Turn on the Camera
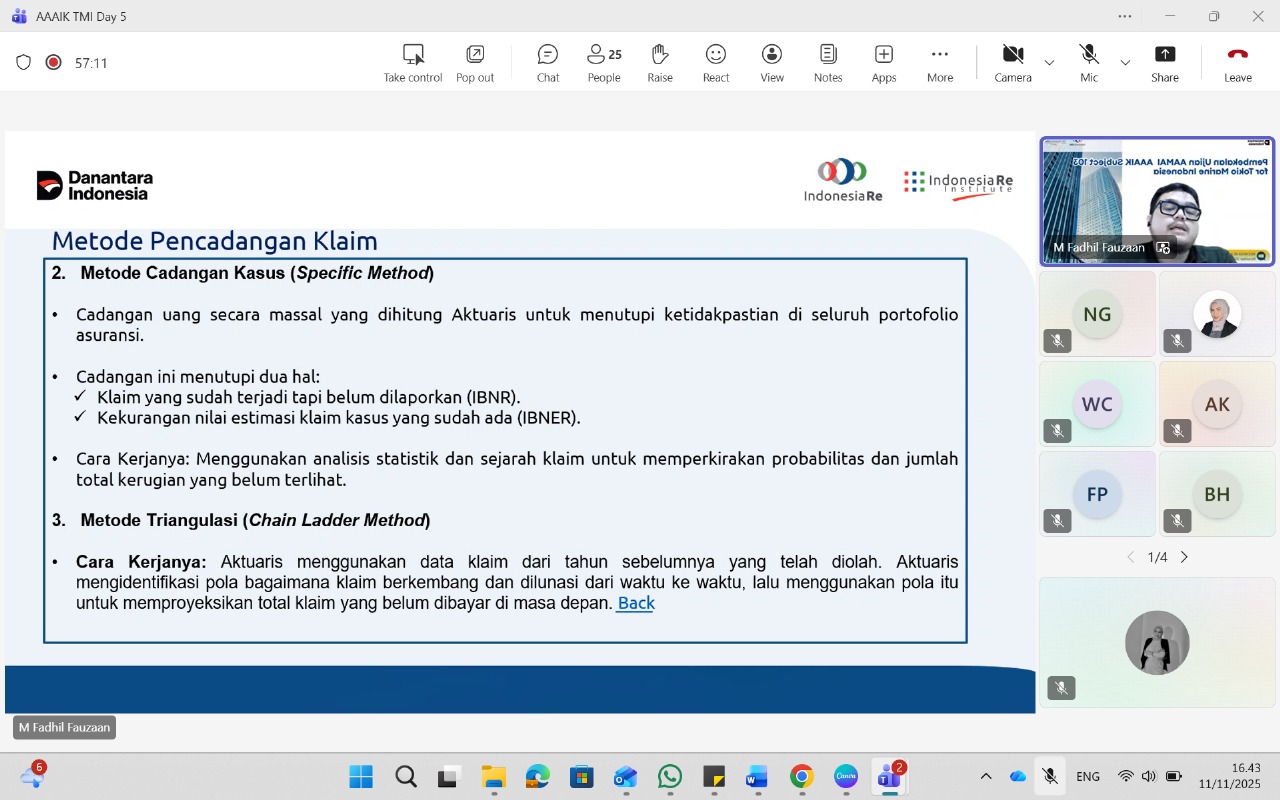The height and width of the screenshot is (800, 1280). (1012, 63)
